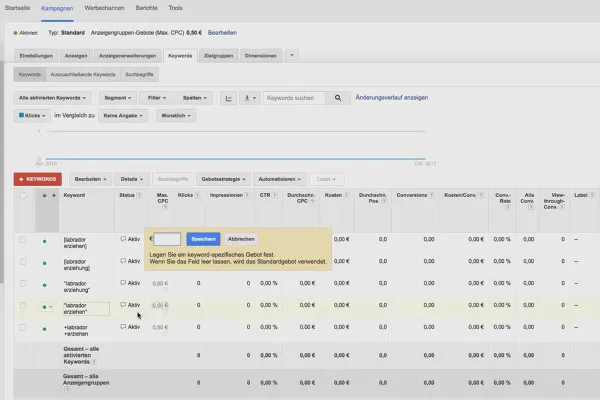600x400 pixels.
Task: Open help icon next to Status header
Action: click(x=139, y=195)
